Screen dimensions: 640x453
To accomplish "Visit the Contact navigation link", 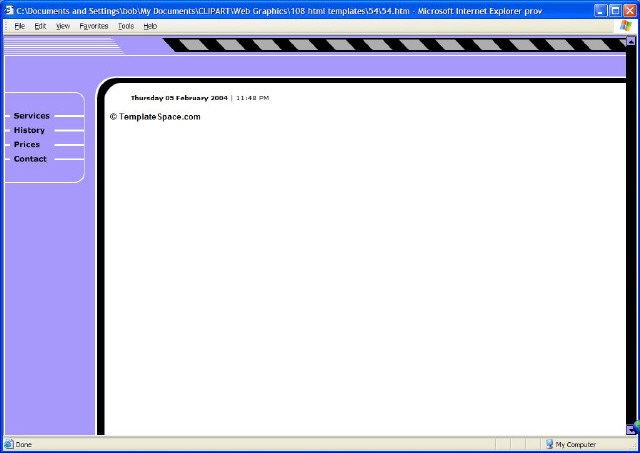I will pos(30,159).
